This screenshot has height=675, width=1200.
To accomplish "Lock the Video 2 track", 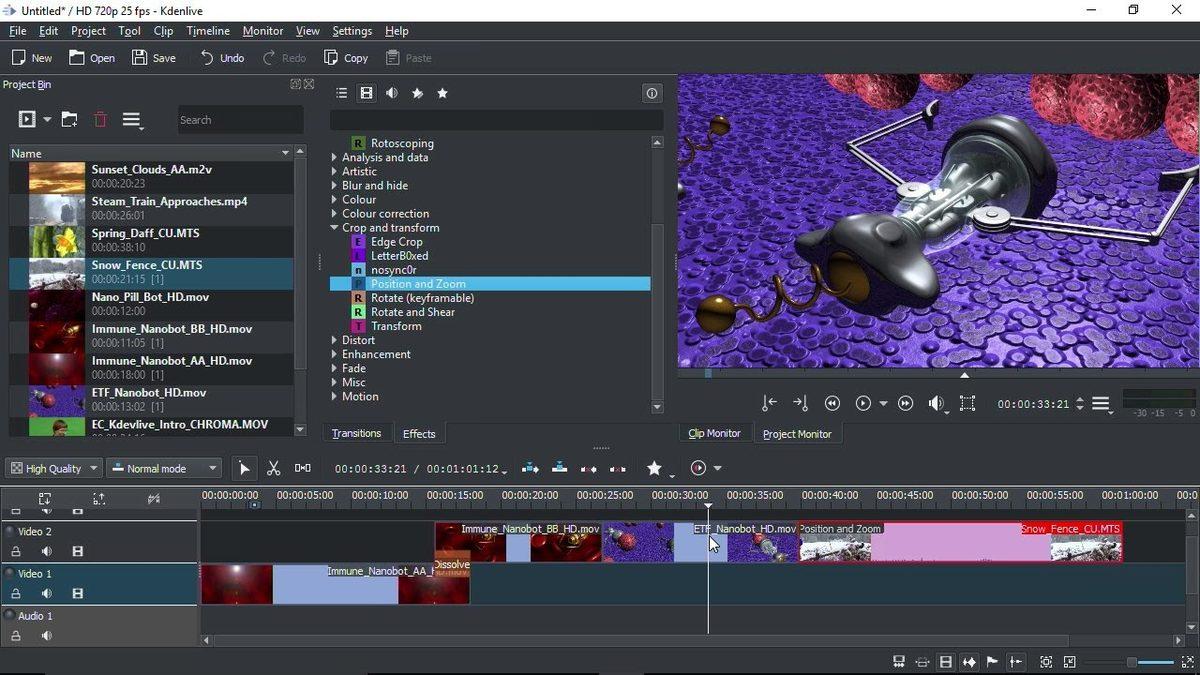I will [16, 551].
